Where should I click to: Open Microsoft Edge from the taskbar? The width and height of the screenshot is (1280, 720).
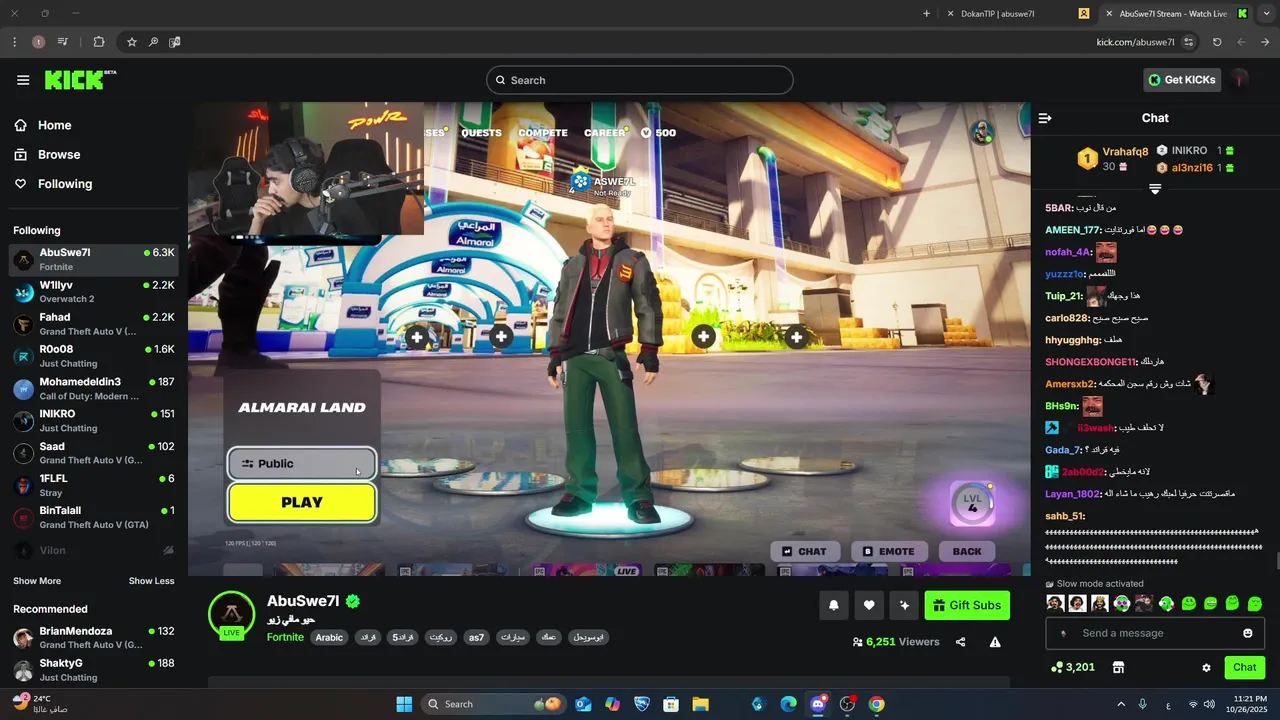788,704
